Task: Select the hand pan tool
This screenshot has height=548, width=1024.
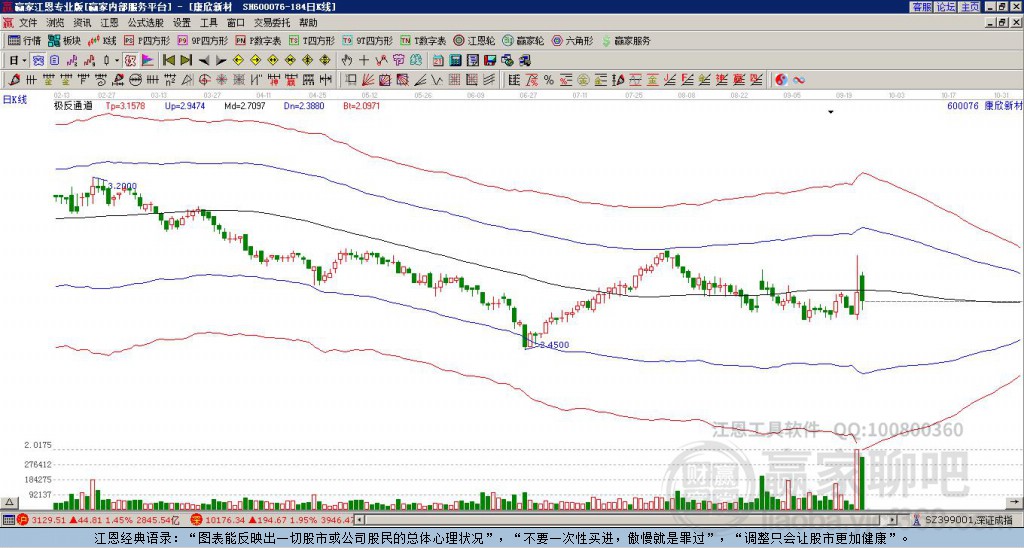Action: pos(347,61)
